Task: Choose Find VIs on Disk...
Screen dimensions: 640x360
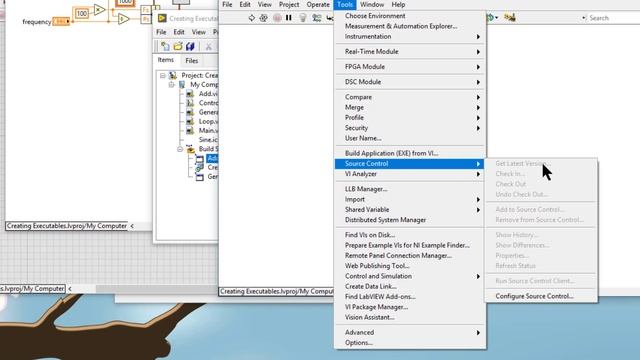Action: coord(370,235)
